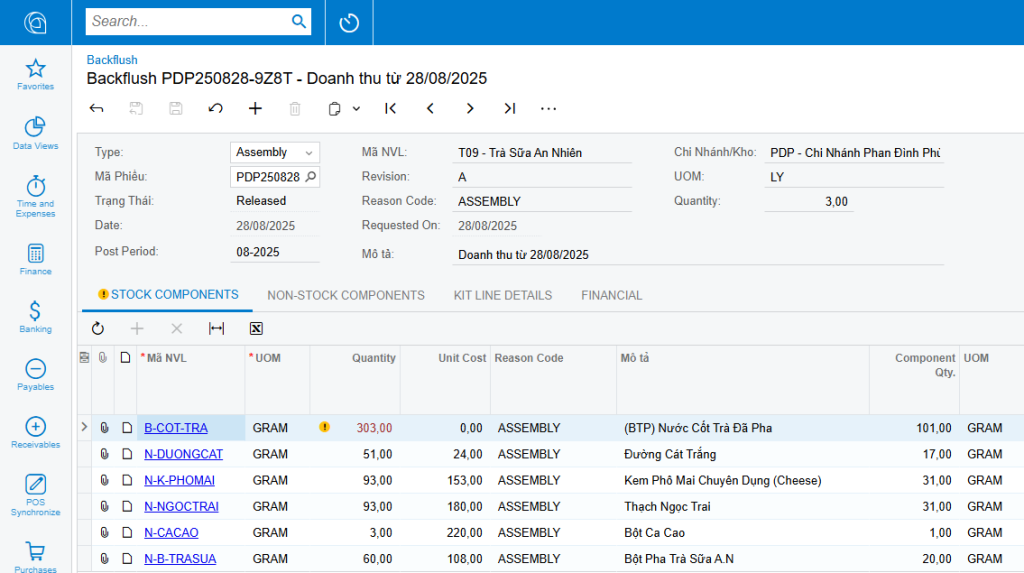This screenshot has height=573, width=1024.
Task: Open the more actions ellipsis menu
Action: coord(549,108)
